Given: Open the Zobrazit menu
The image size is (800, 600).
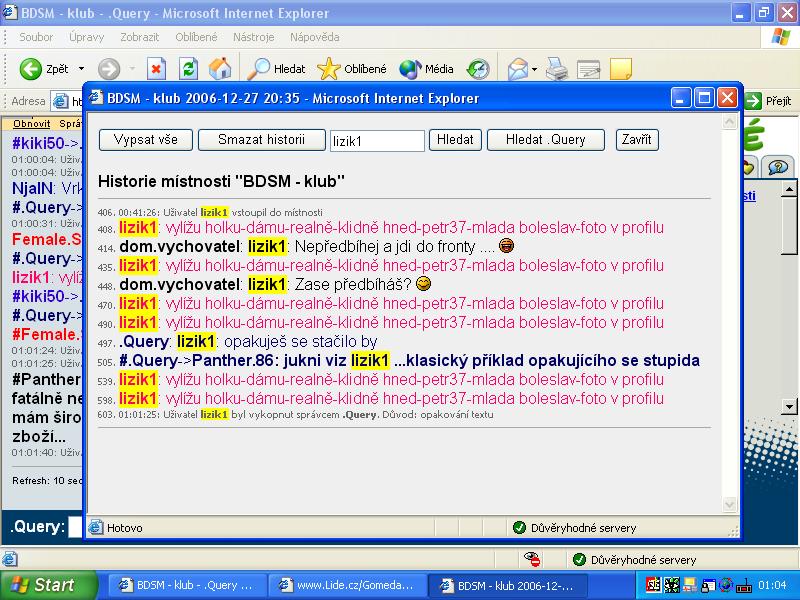Looking at the screenshot, I should point(139,37).
